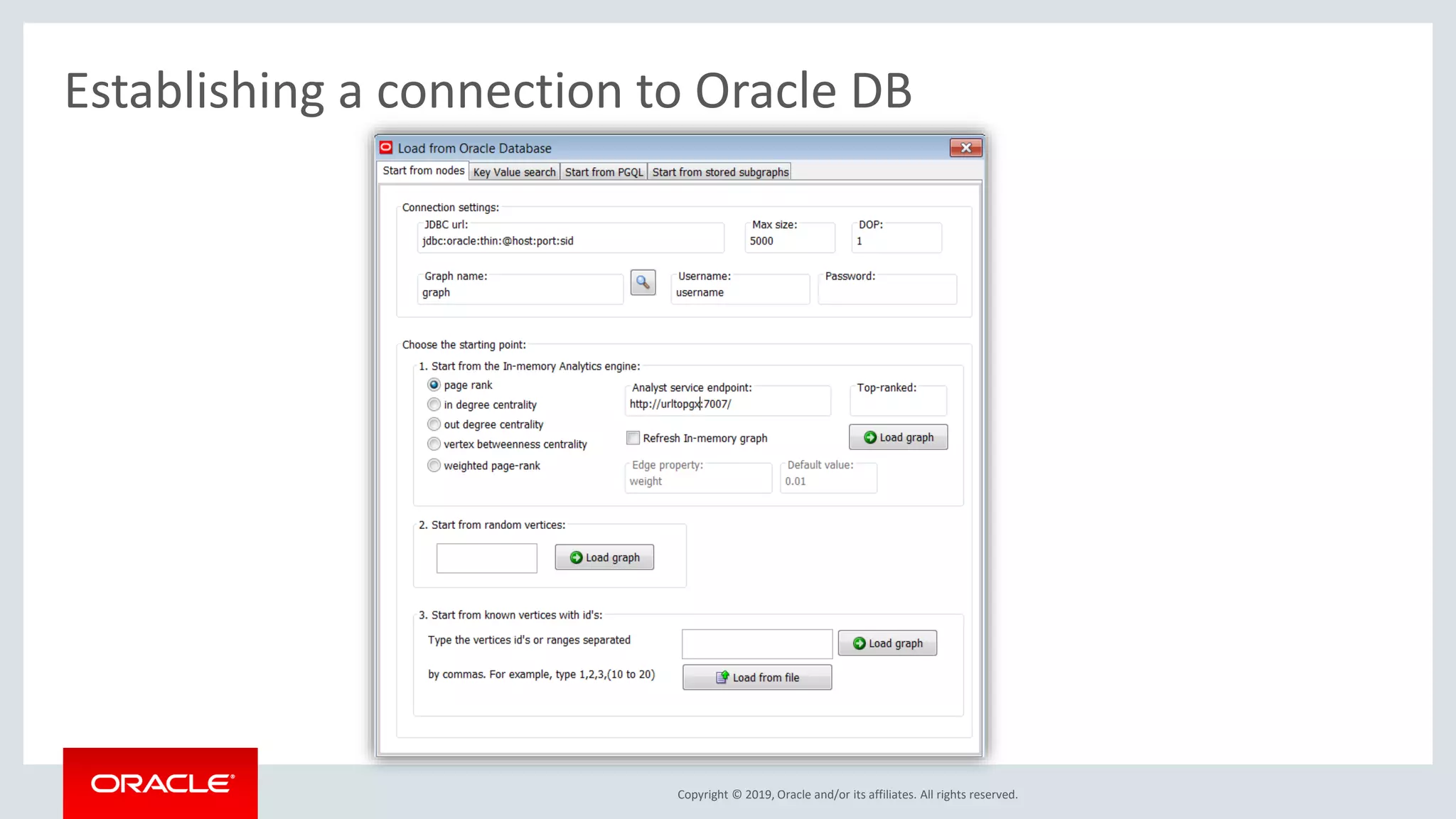Select the page rank radio button
Screen dimensions: 1456x819
point(434,385)
